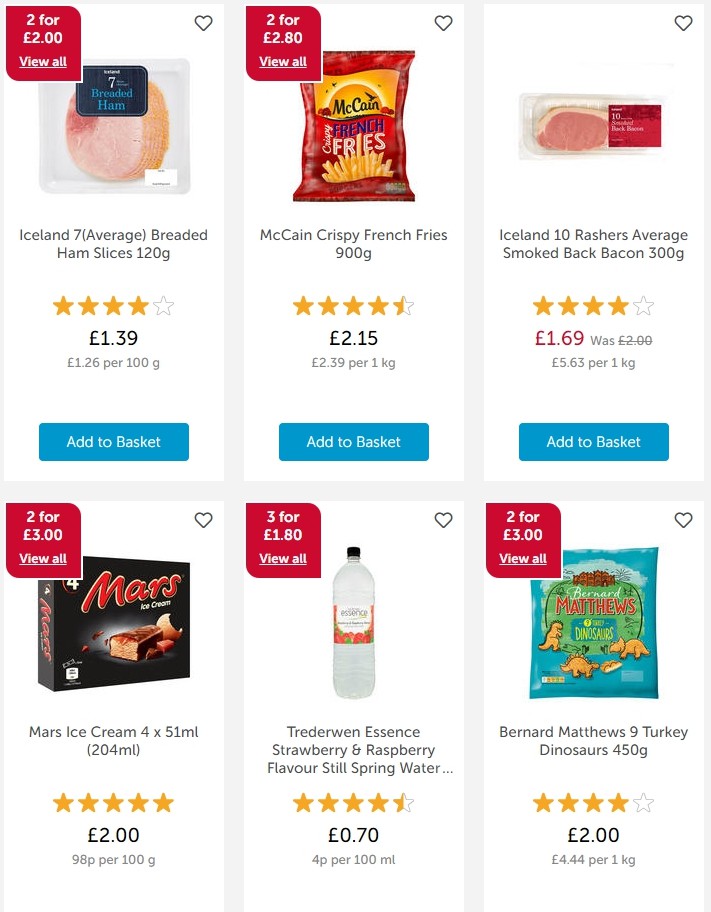Open View all on the 2 for £2.00 offer
Viewport: 711px width, 912px height.
pyautogui.click(x=43, y=61)
